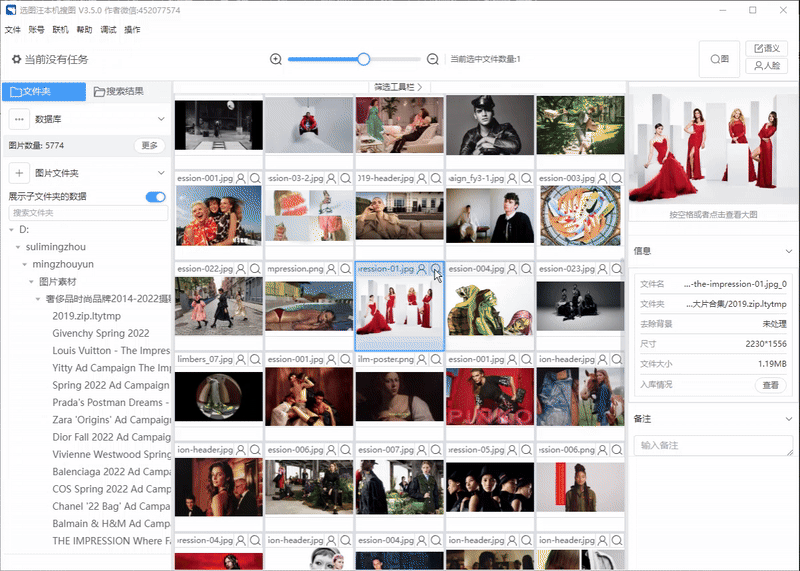Open the 图 image search button

pyautogui.click(x=719, y=59)
